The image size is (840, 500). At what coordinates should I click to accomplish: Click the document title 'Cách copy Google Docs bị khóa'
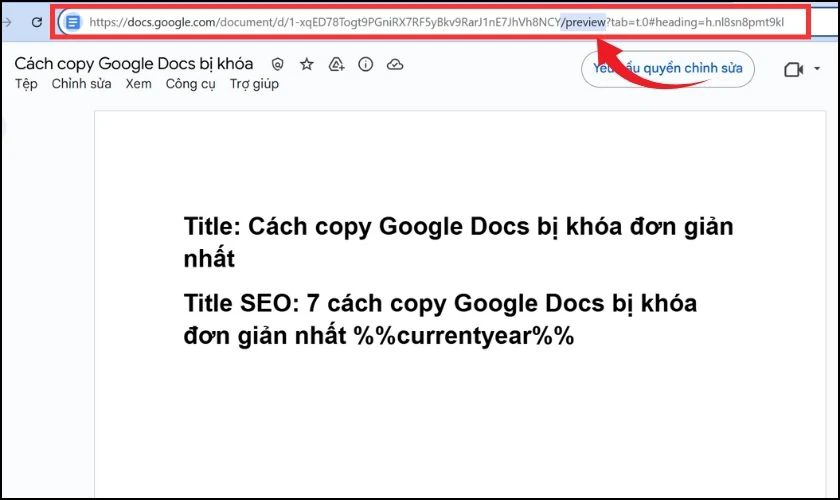pos(133,64)
